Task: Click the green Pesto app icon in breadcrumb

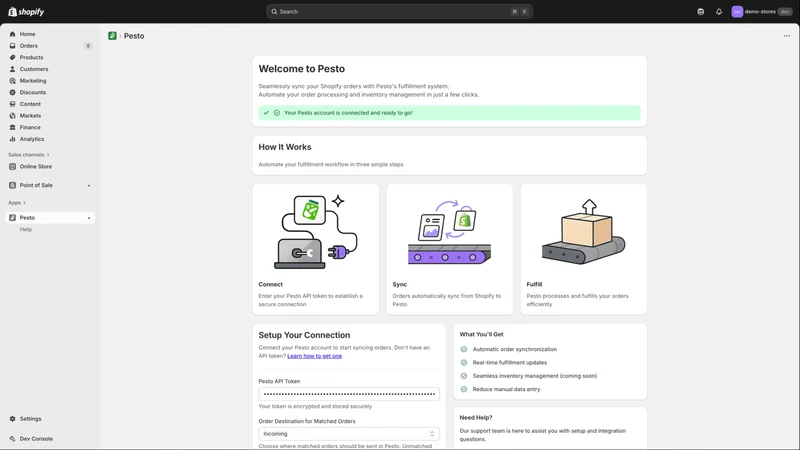Action: coord(112,36)
